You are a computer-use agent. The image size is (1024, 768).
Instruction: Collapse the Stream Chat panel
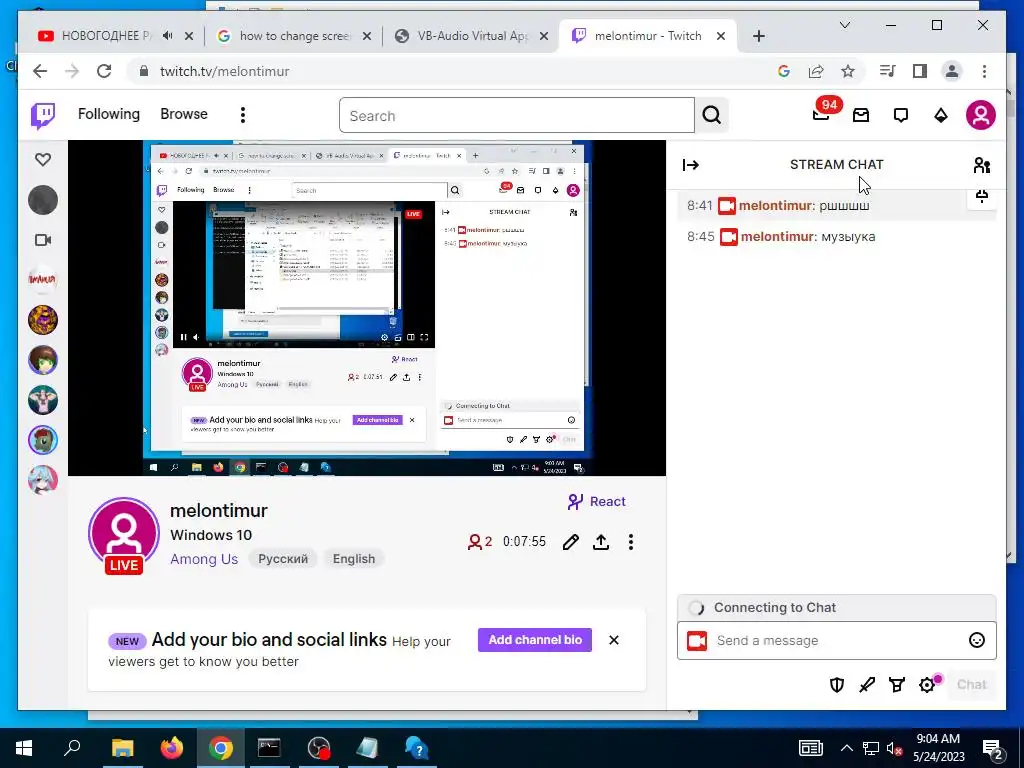click(690, 165)
